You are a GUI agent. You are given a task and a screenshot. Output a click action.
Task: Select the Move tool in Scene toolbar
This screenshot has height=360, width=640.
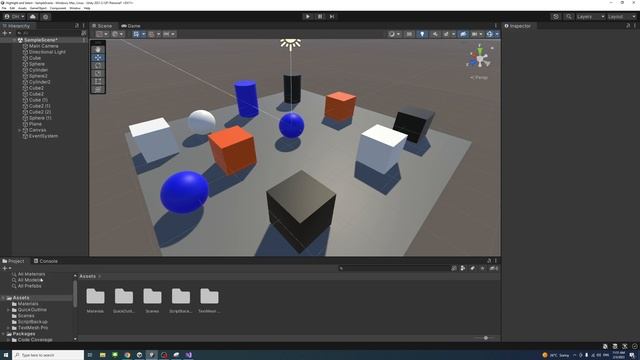tap(98, 58)
